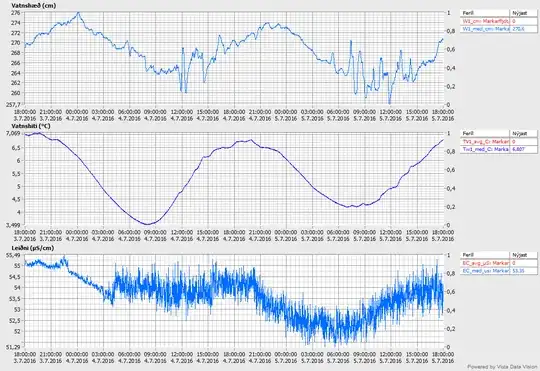Click the 12:00:00 5.7.2016 label under Vatnshæð chart

(391, 115)
